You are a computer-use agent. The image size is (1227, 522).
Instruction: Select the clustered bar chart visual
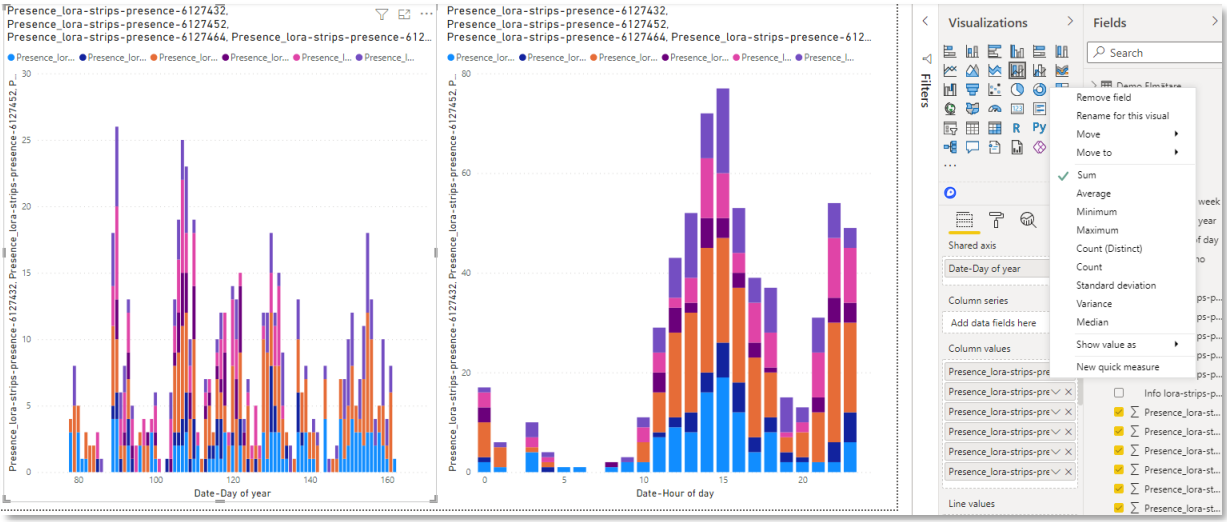(995, 51)
